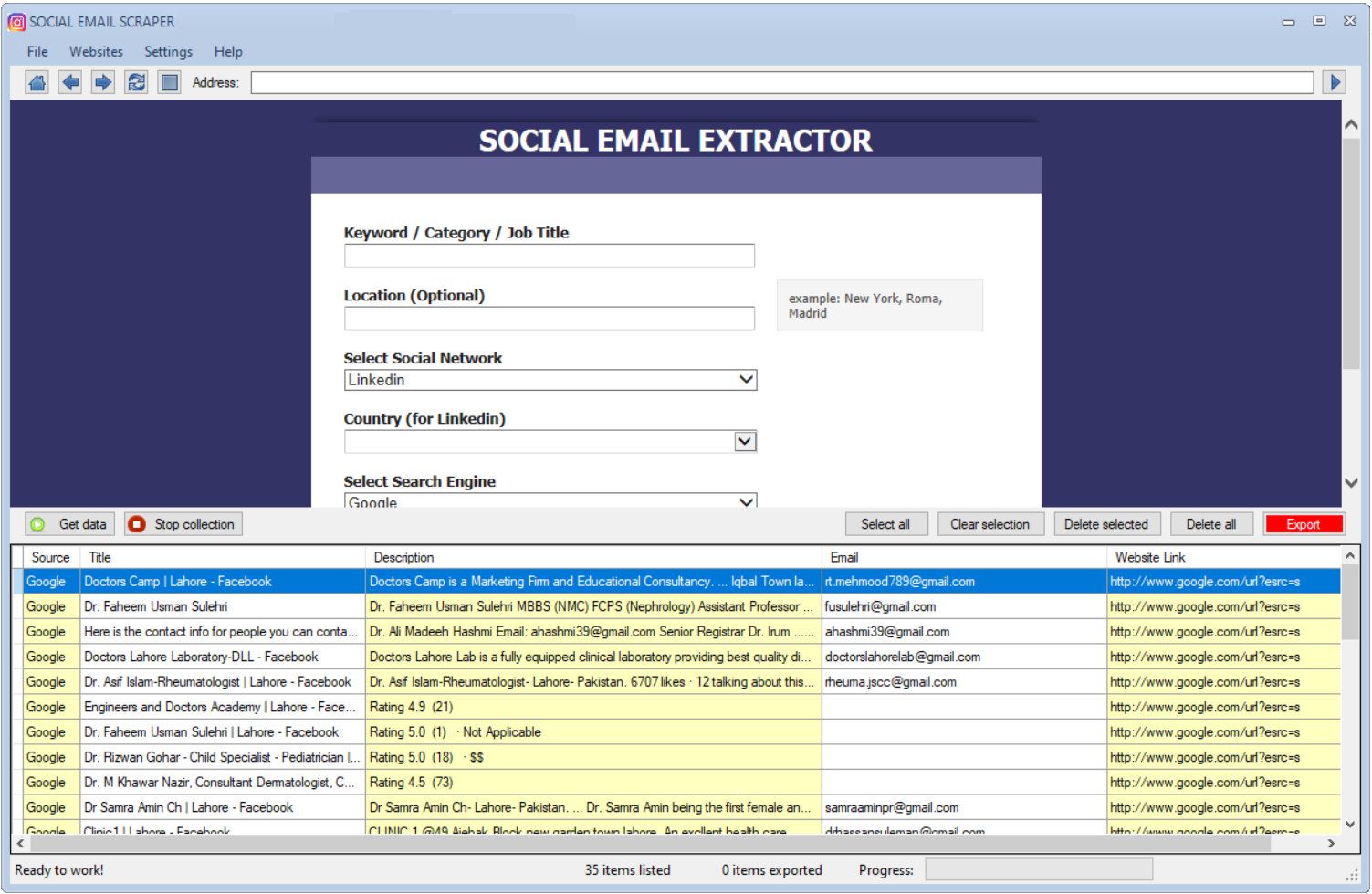Screen dimensions: 1372x894
Task: Open the Select Search Engine dropdown
Action: [x=746, y=501]
